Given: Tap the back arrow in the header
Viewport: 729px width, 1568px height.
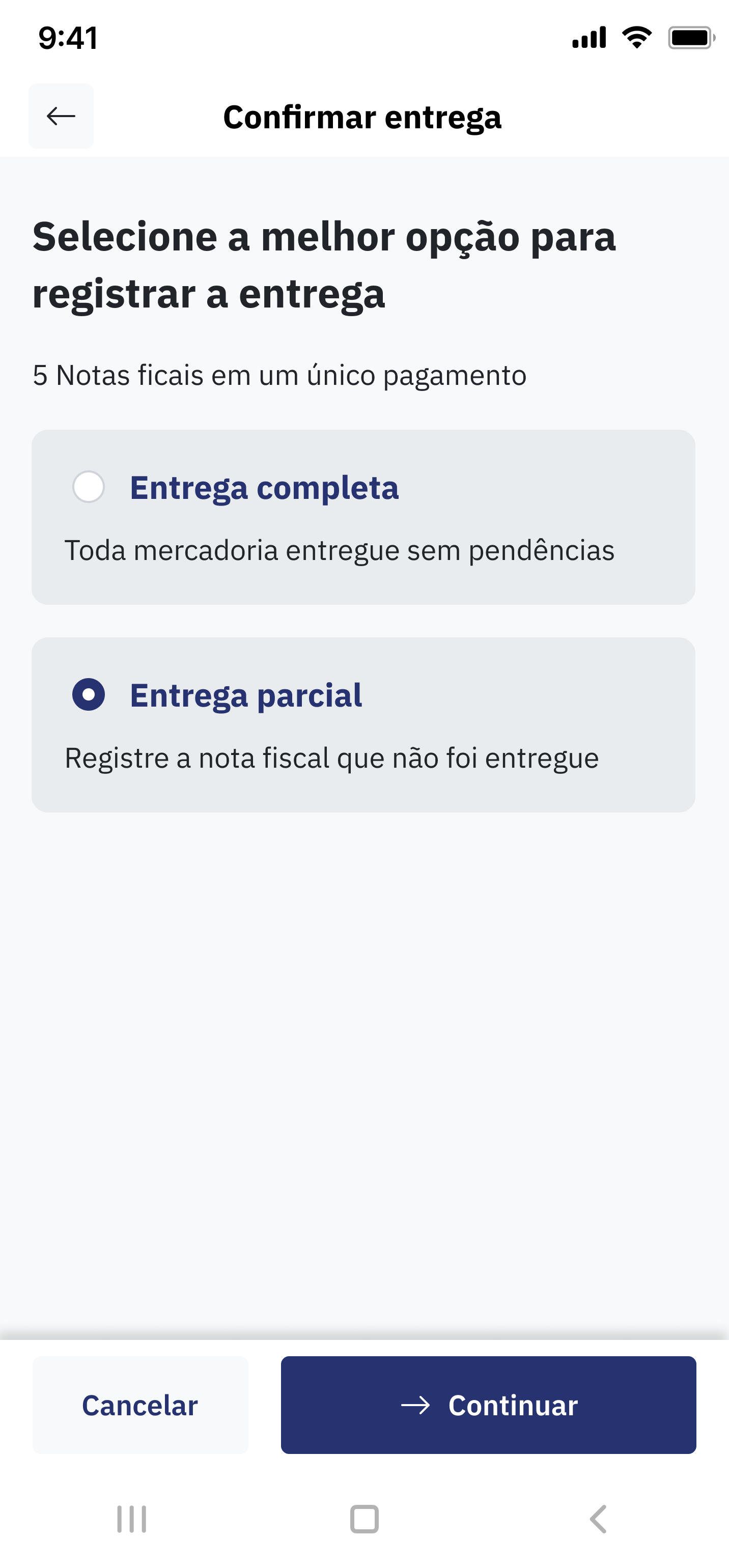Looking at the screenshot, I should click(x=61, y=116).
